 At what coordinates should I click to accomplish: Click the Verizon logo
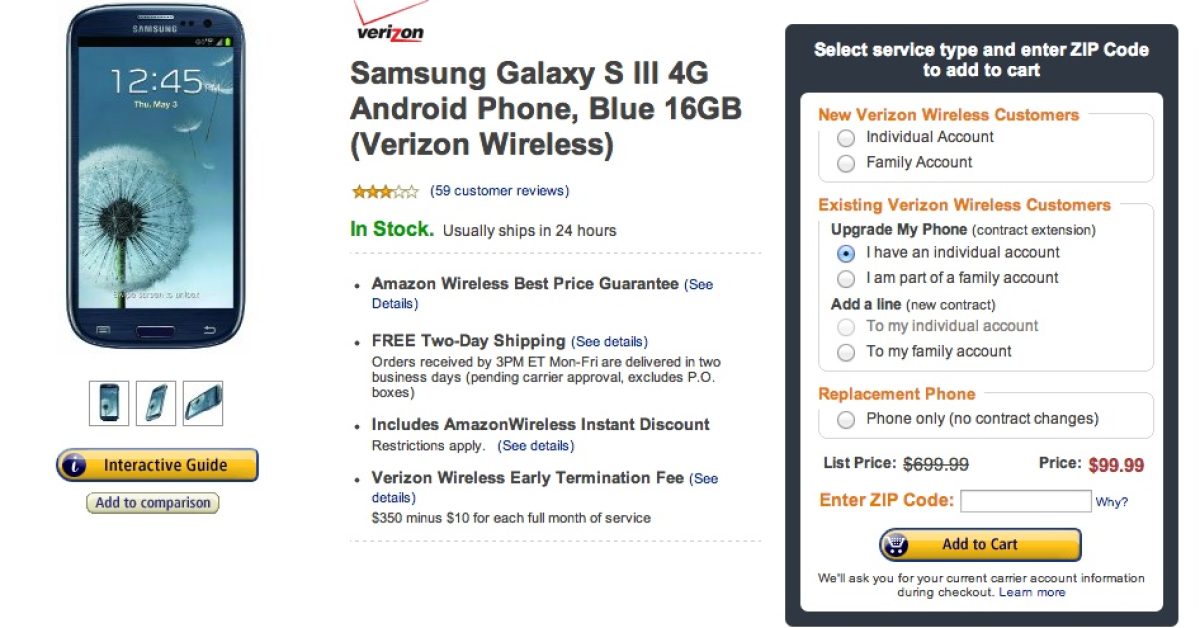390,25
